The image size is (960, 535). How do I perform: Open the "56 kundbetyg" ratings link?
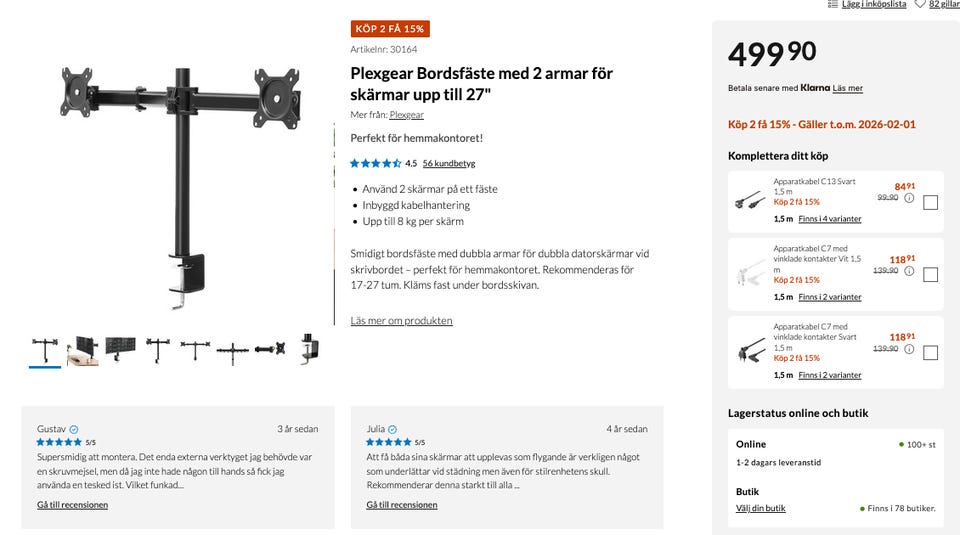pos(448,163)
